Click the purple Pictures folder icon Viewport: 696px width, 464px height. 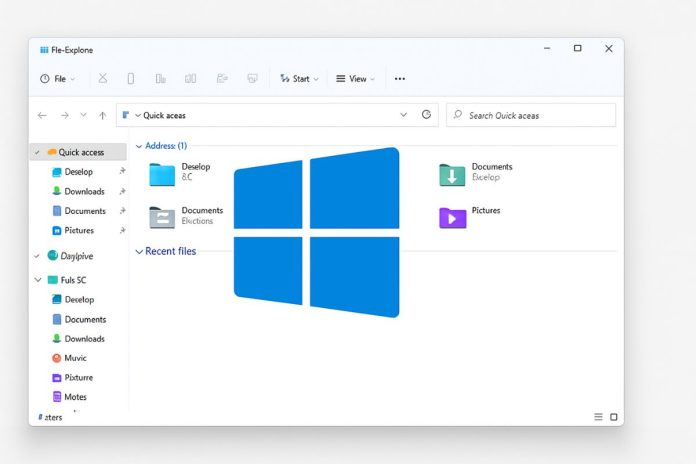click(453, 218)
